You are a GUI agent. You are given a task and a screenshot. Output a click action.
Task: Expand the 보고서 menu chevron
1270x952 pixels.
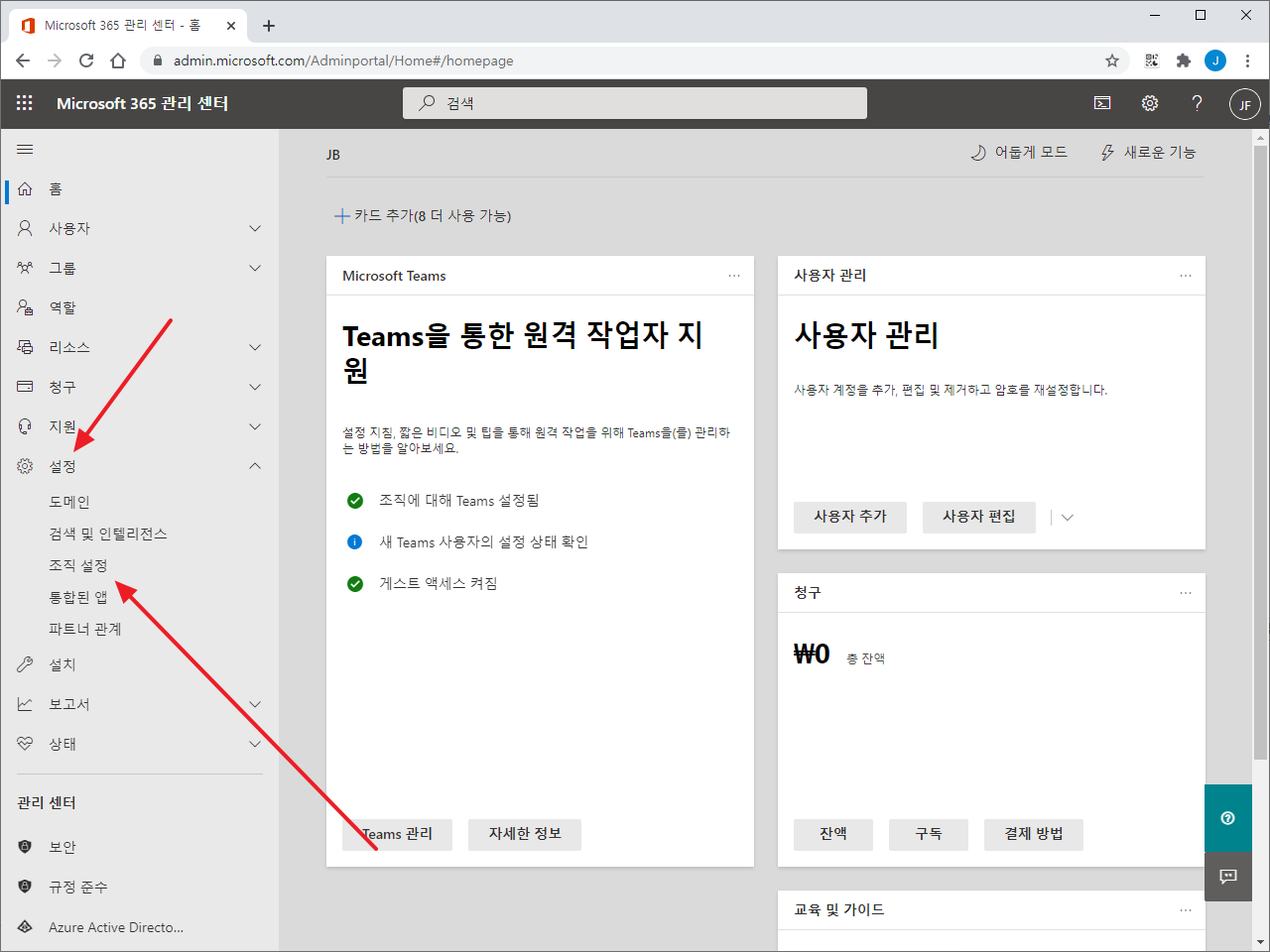pos(255,704)
